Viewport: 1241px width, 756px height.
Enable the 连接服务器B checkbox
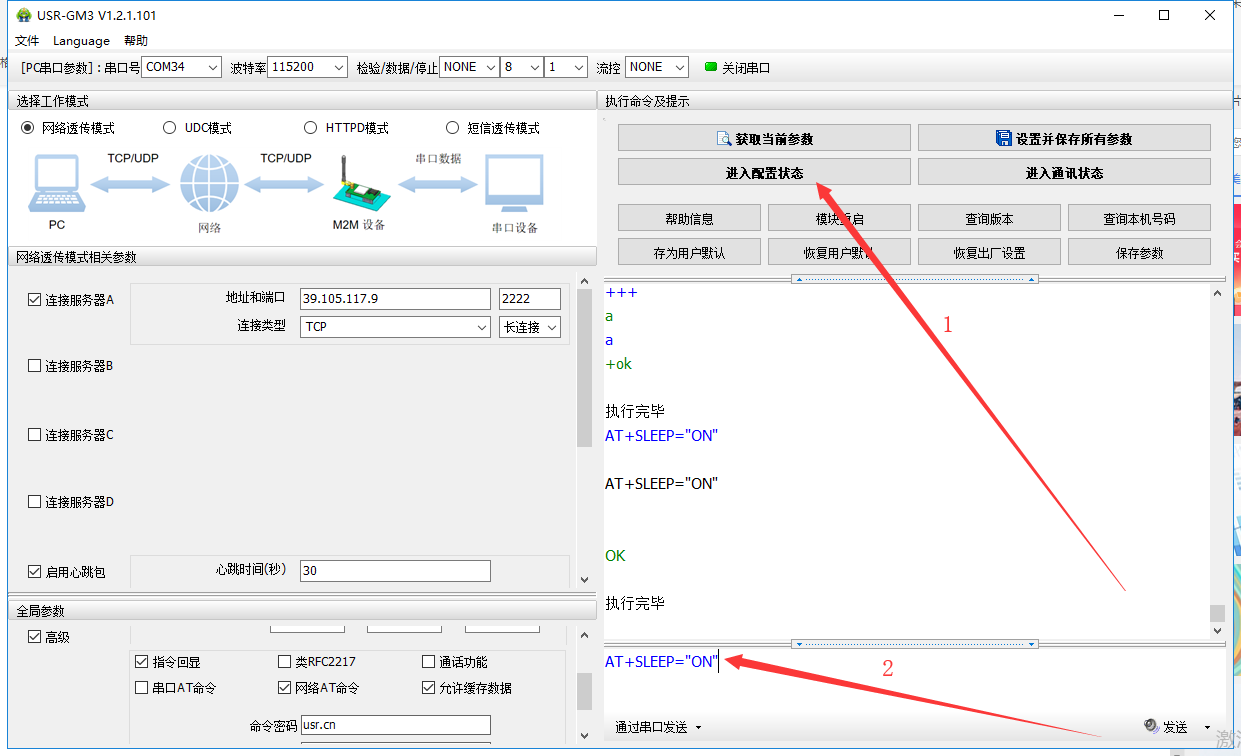(x=35, y=366)
